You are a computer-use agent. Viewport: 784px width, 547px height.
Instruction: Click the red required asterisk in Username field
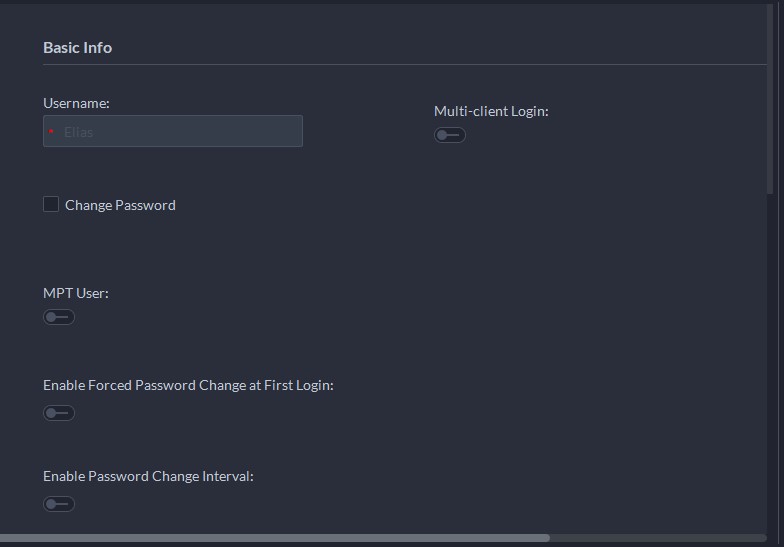(x=51, y=132)
